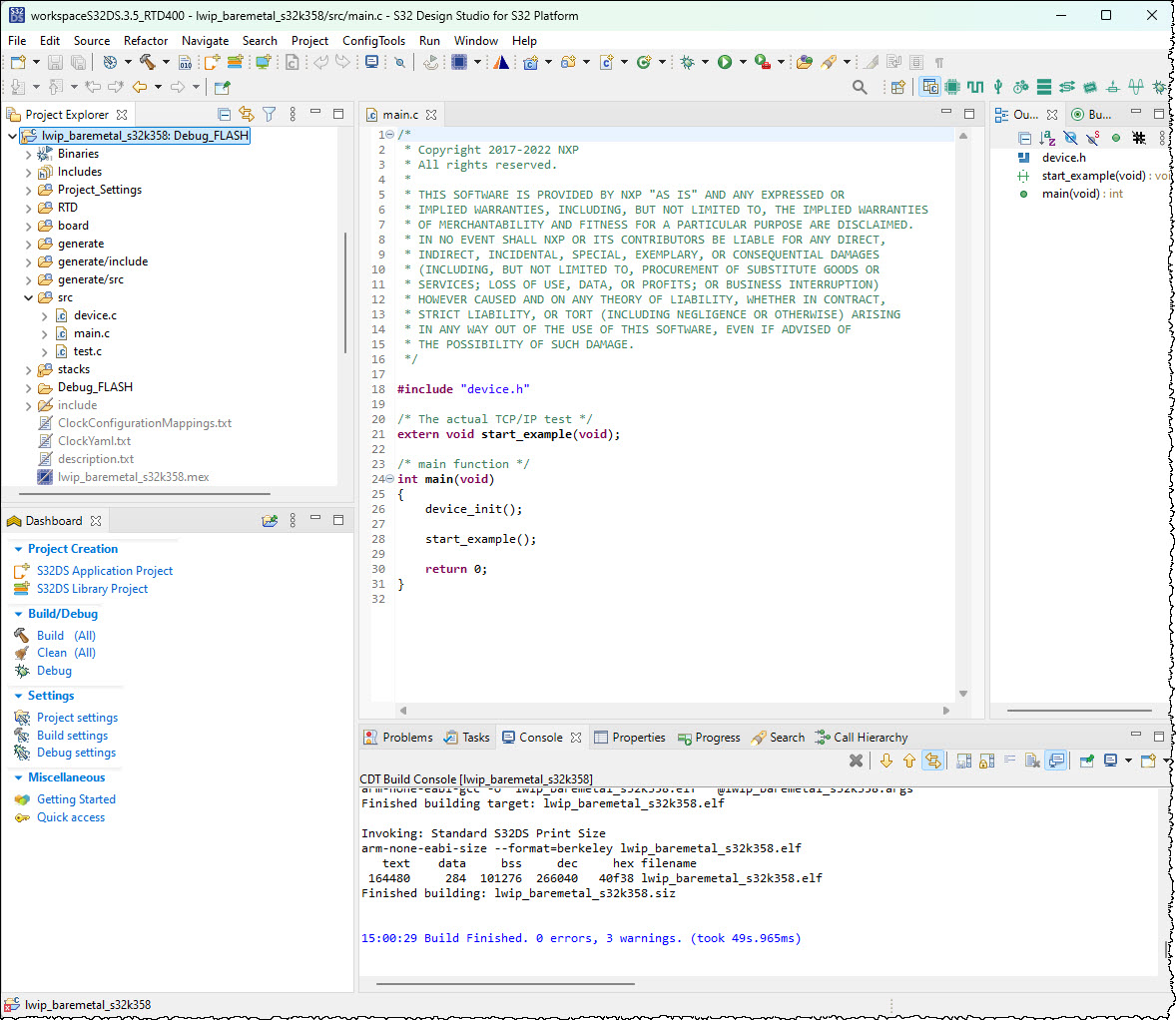
Task: Collapse the src folder in Project Explorer
Action: pos(28,297)
